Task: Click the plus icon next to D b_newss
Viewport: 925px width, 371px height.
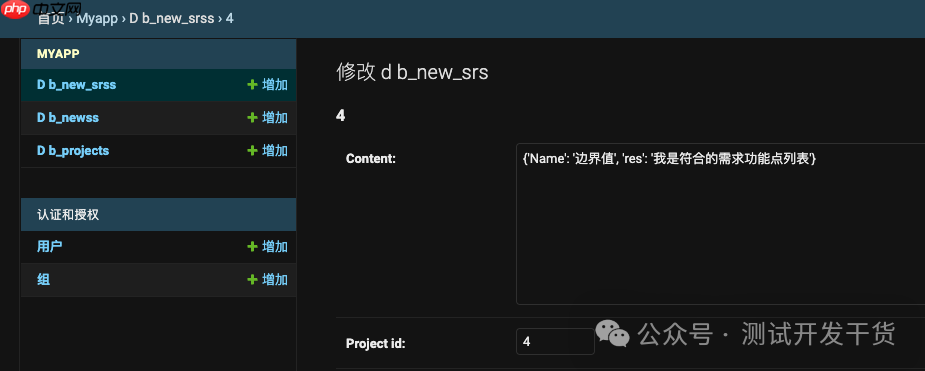Action: tap(252, 118)
